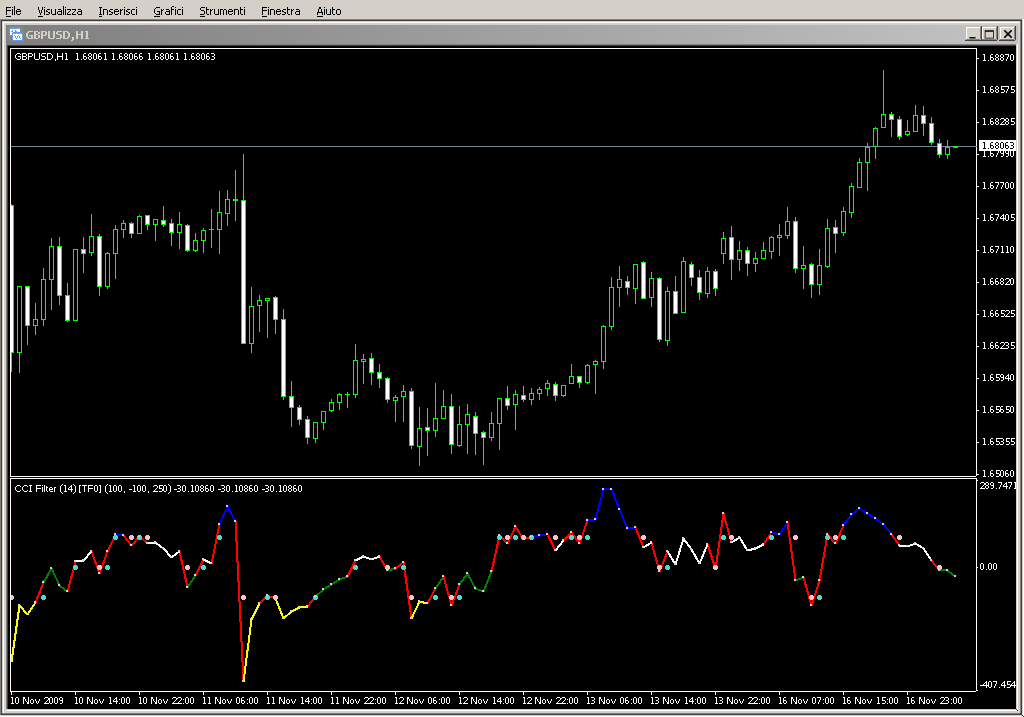Click the 16 Nov 07:00 time label

click(x=806, y=701)
